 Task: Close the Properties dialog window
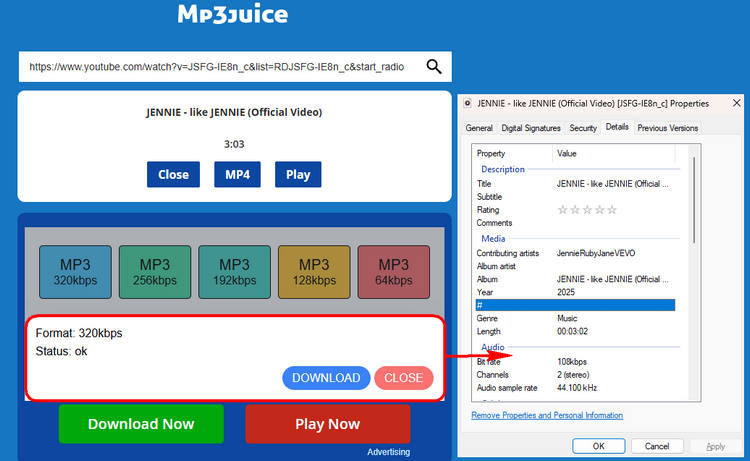737,103
